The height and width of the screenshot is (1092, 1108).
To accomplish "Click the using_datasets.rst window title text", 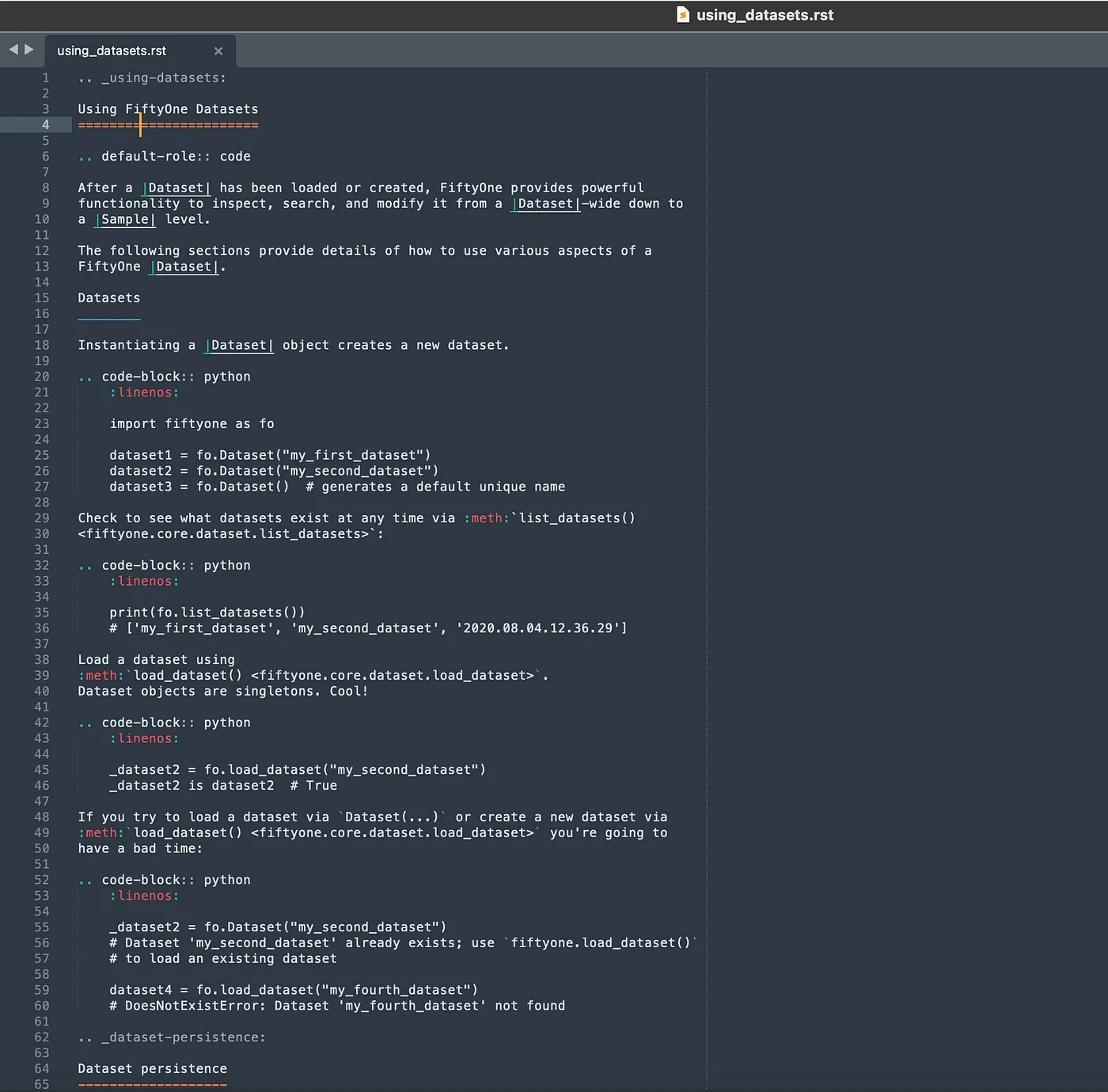I will pyautogui.click(x=765, y=15).
